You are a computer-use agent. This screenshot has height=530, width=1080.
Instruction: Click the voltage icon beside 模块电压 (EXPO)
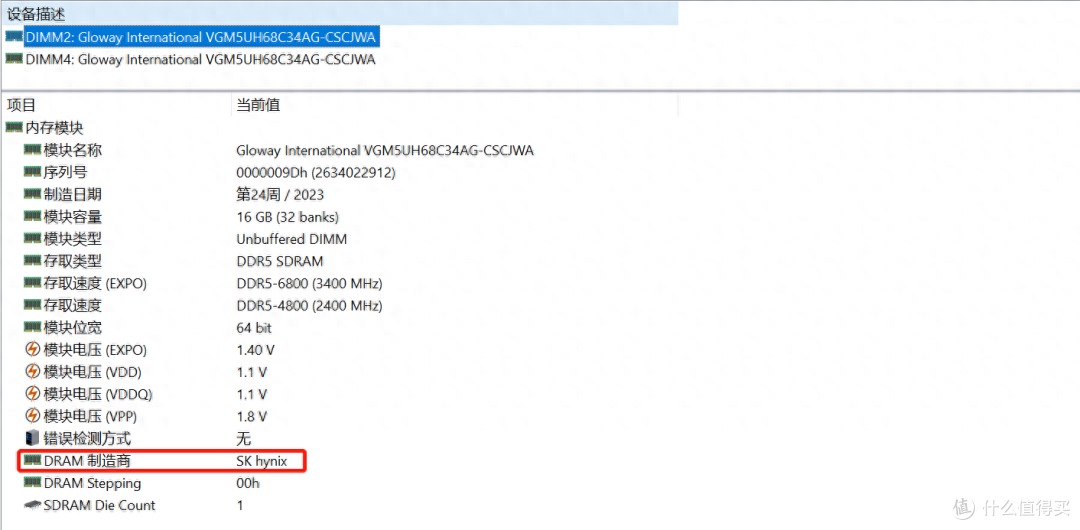(x=32, y=349)
